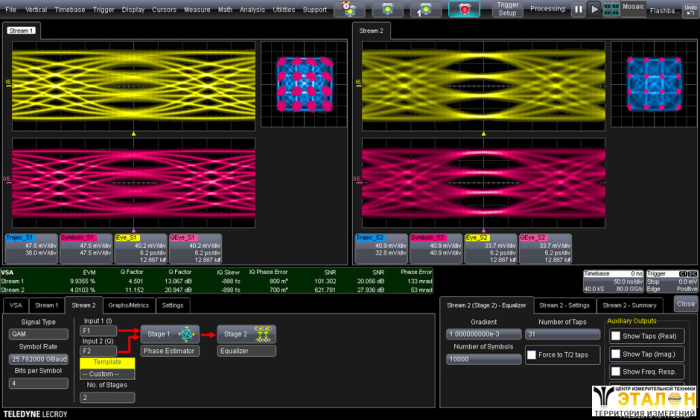Screen dimensions: 700x420
Task: Open the Input 1 (I) F1 source selector
Action: [100, 330]
